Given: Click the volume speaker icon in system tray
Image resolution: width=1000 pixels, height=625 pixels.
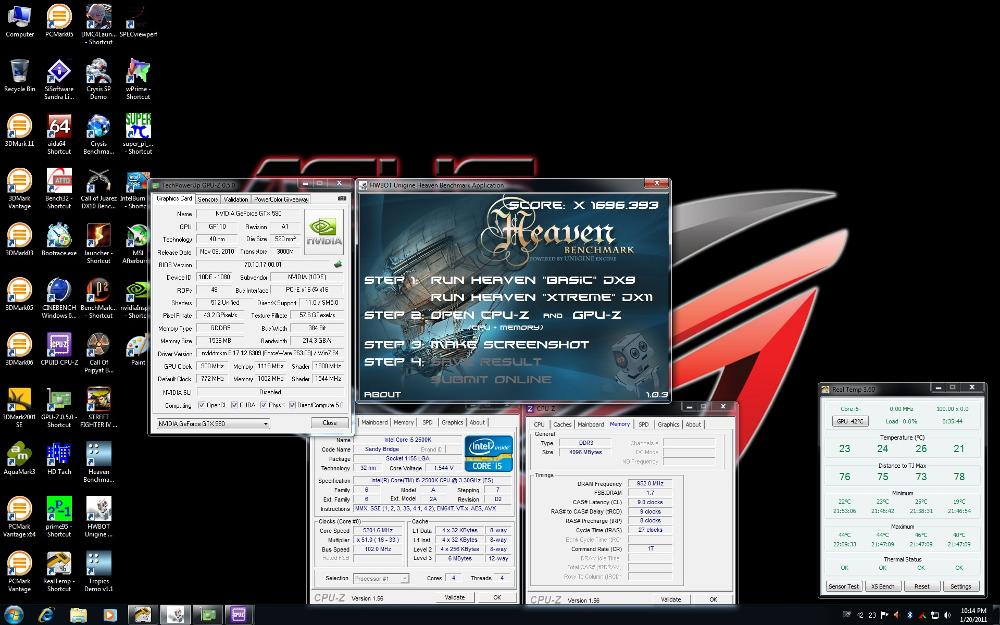Looking at the screenshot, I should (x=948, y=615).
